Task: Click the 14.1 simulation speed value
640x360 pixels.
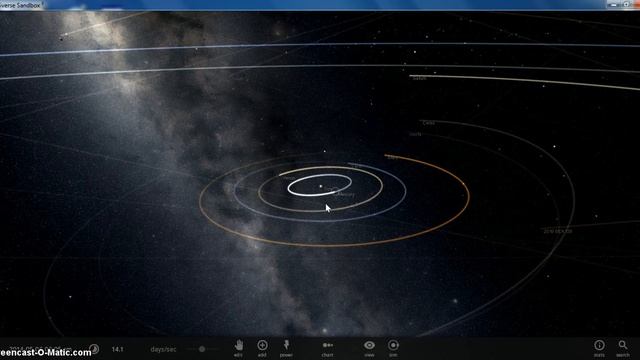Action: tap(118, 349)
